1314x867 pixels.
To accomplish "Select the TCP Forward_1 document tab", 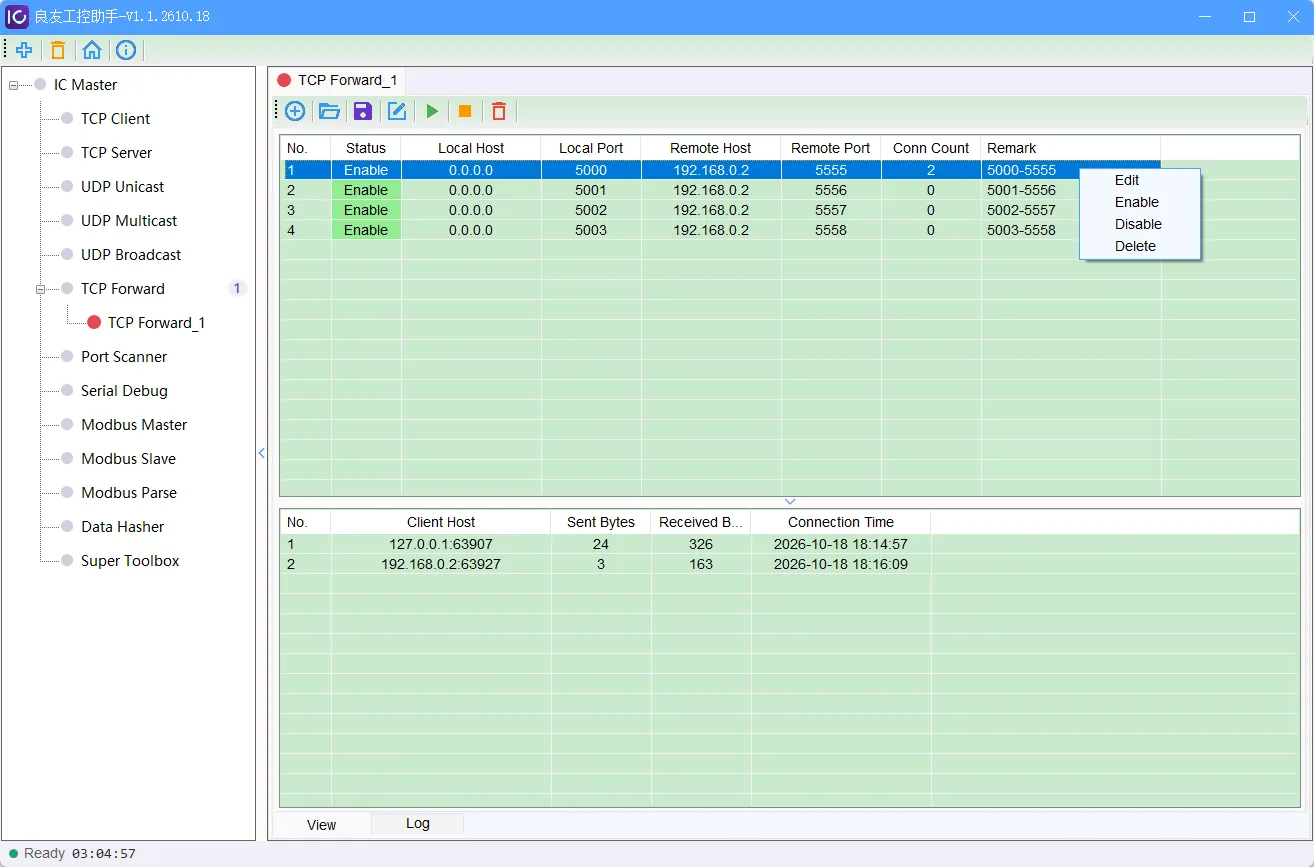I will click(338, 80).
